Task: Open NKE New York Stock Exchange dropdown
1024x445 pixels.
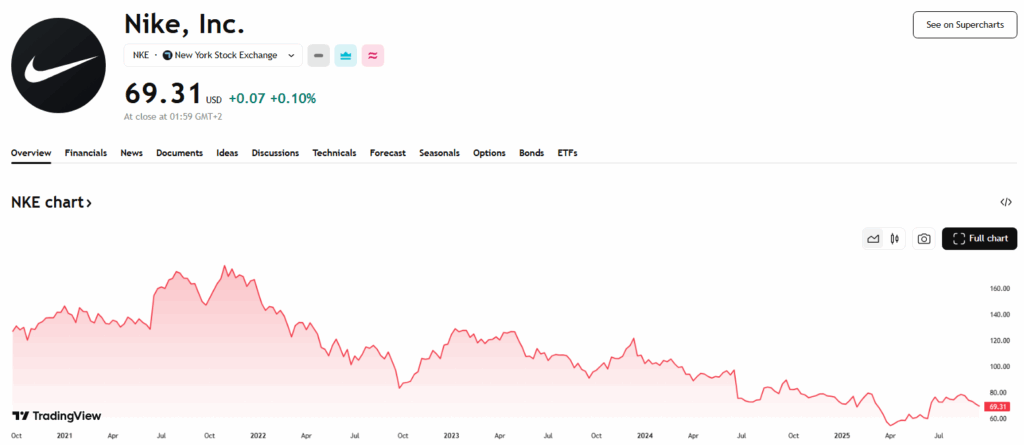Action: (x=213, y=56)
